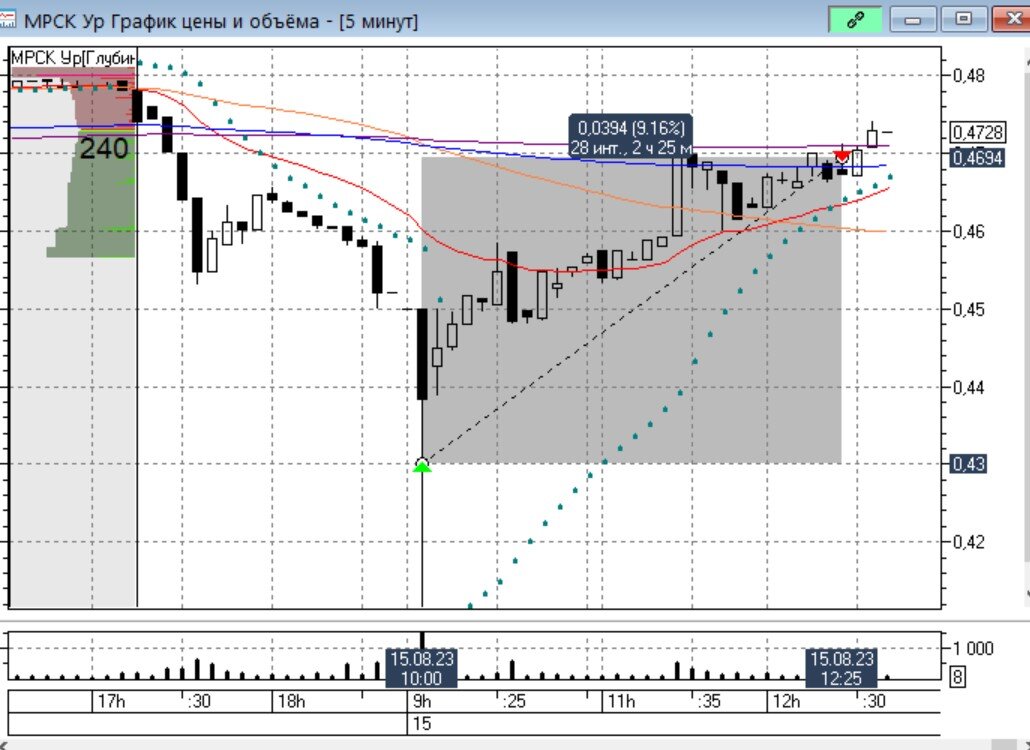
Task: Click the highlighted 0,4694 price label
Action: click(x=977, y=158)
